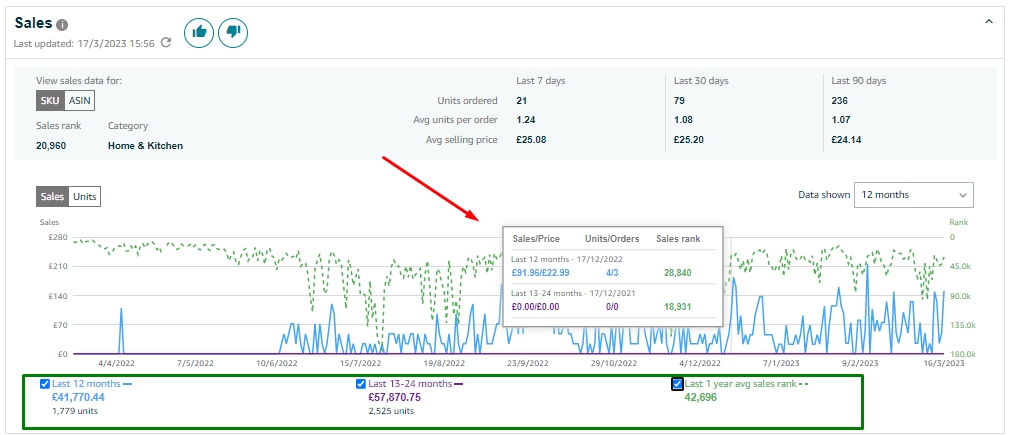Uncheck the Last 13-24 months series checkbox
1021x435 pixels.
[x=362, y=384]
